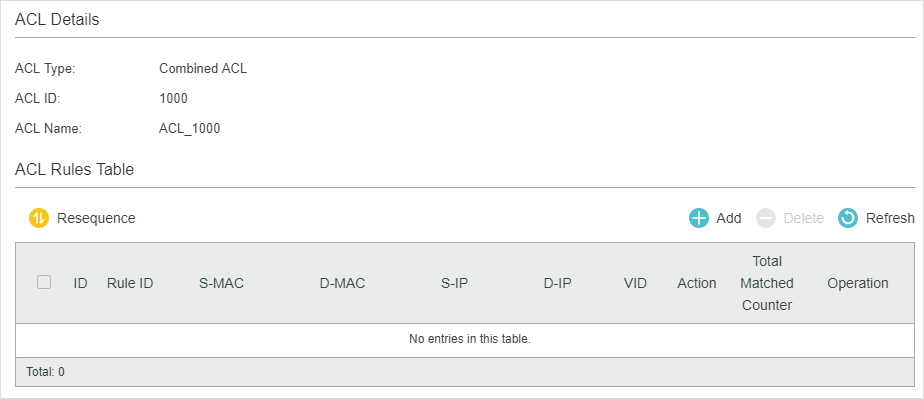The image size is (924, 399).
Task: Click the Delete text label
Action: [804, 218]
